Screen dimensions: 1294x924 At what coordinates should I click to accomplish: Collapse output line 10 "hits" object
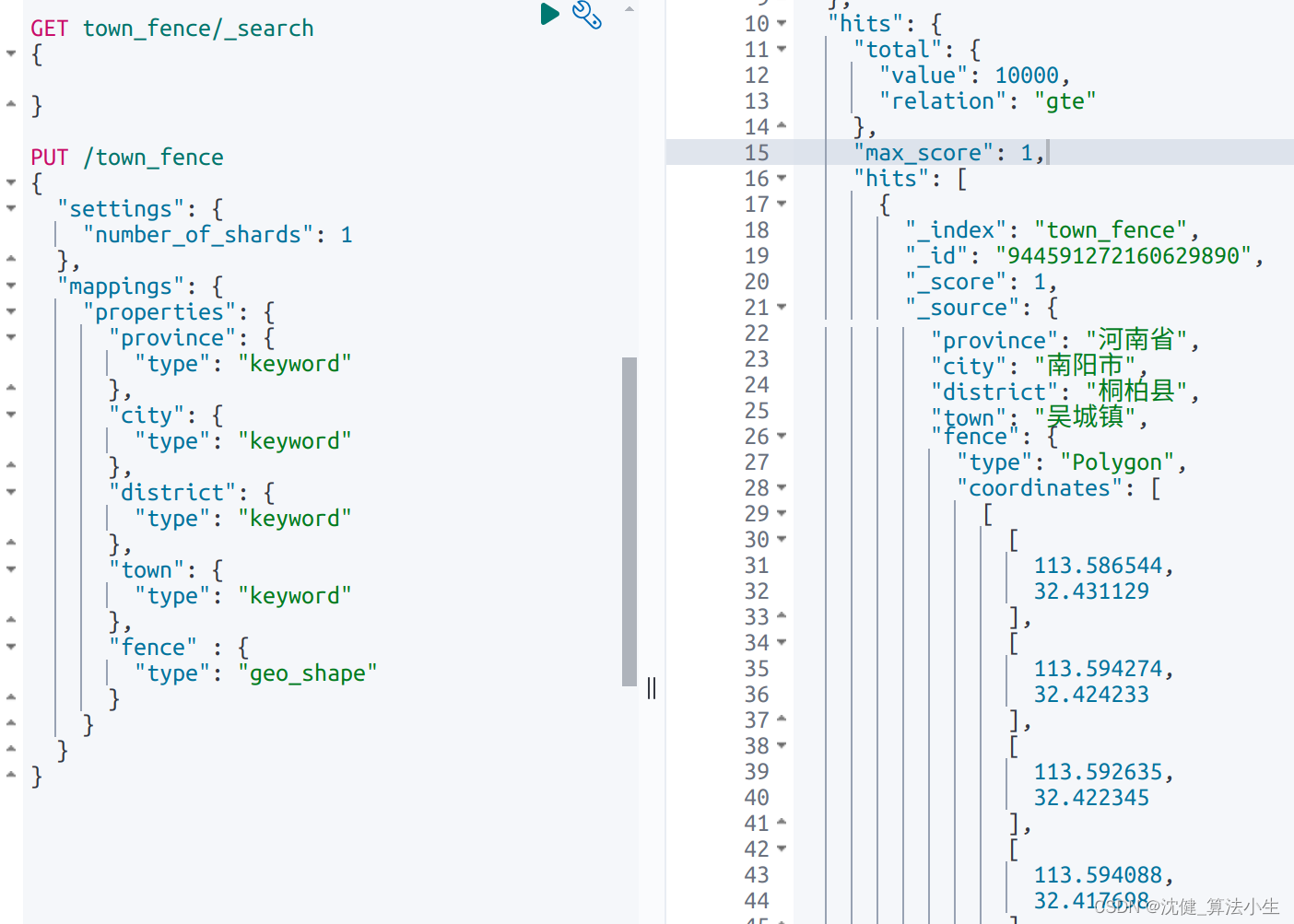[x=782, y=24]
